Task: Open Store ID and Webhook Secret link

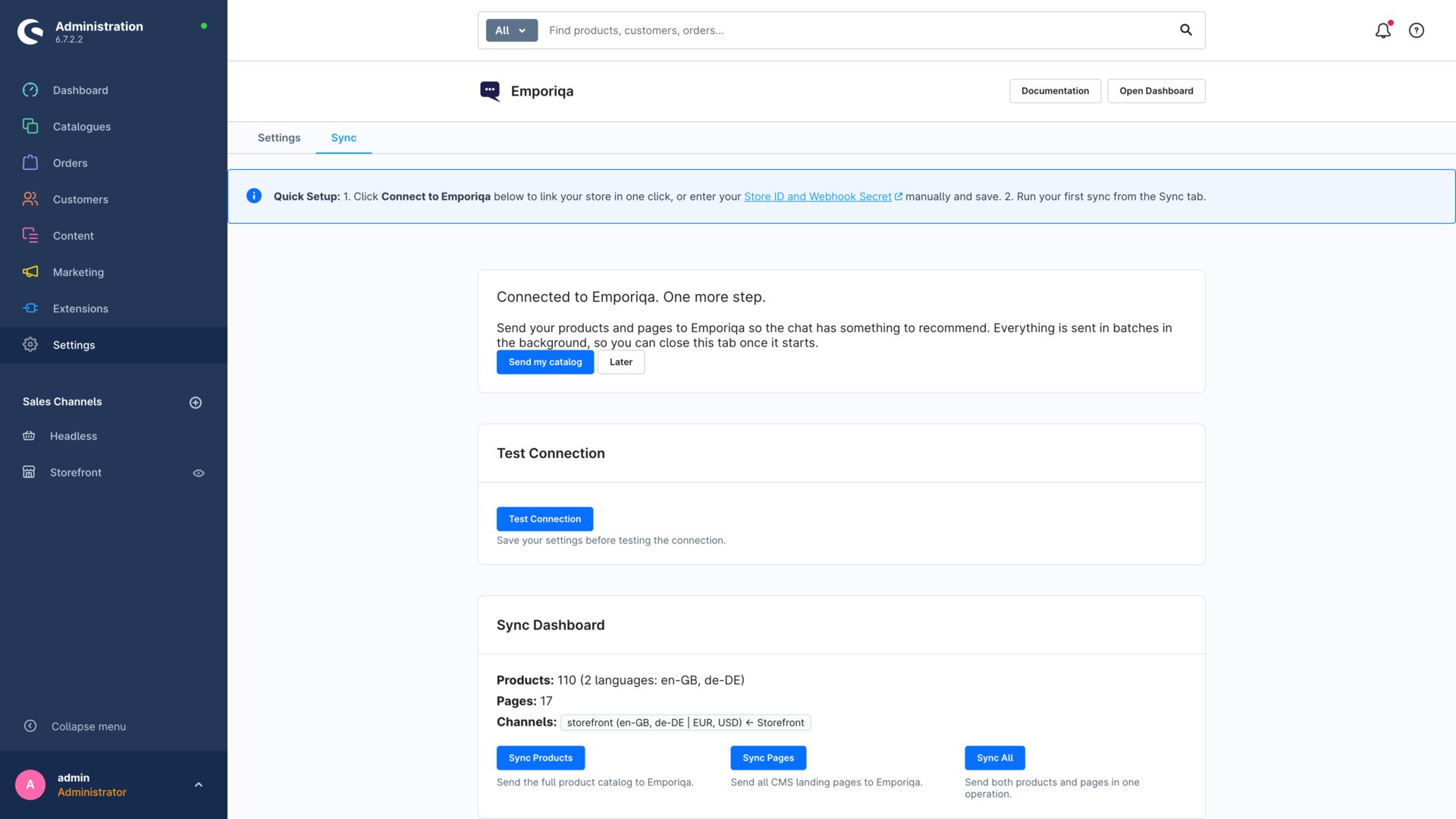Action: click(x=823, y=196)
